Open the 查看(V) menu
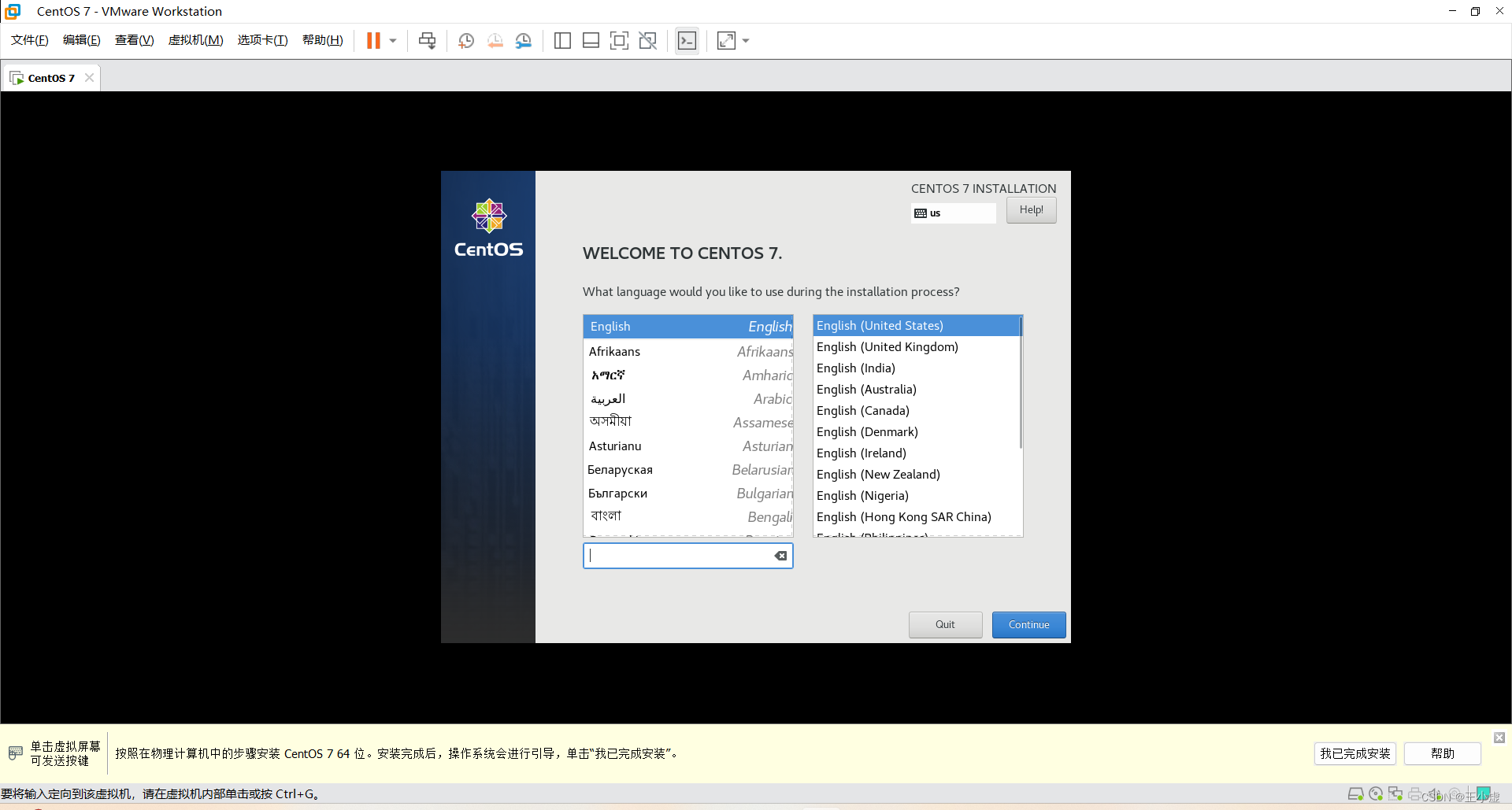Image resolution: width=1512 pixels, height=810 pixels. pyautogui.click(x=134, y=40)
